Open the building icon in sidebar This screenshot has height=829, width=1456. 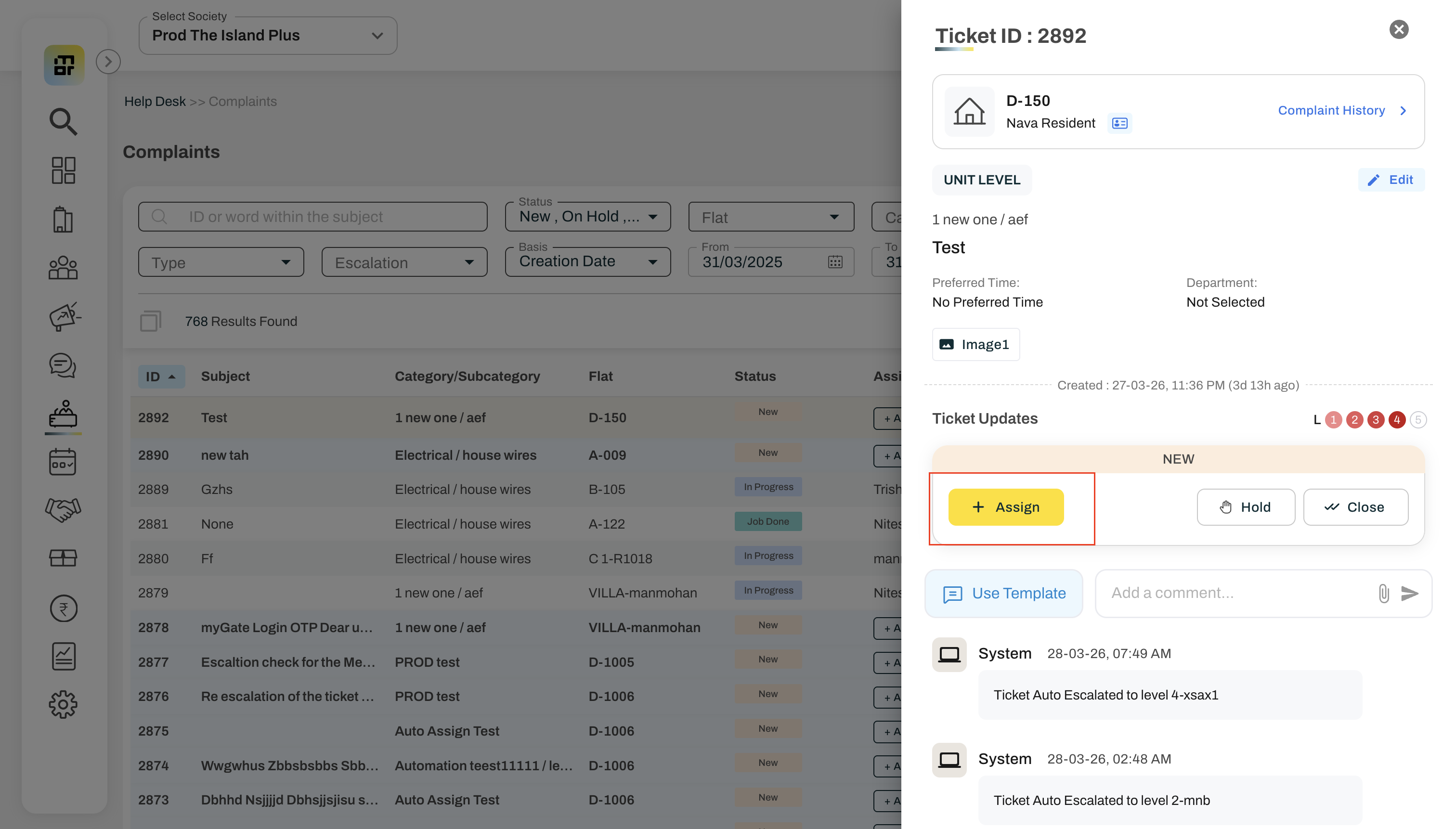(x=63, y=219)
